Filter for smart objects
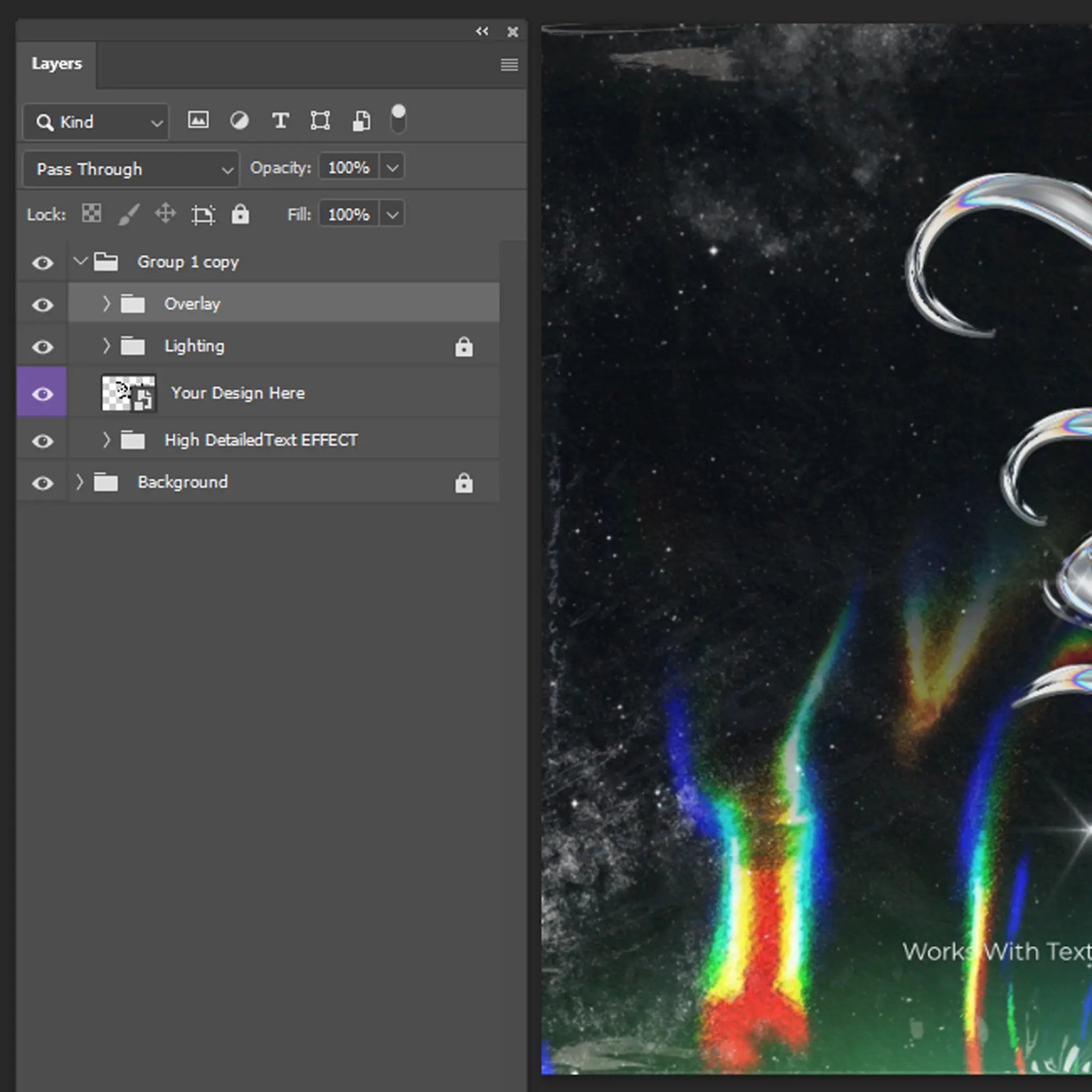The width and height of the screenshot is (1092, 1092). [x=362, y=121]
